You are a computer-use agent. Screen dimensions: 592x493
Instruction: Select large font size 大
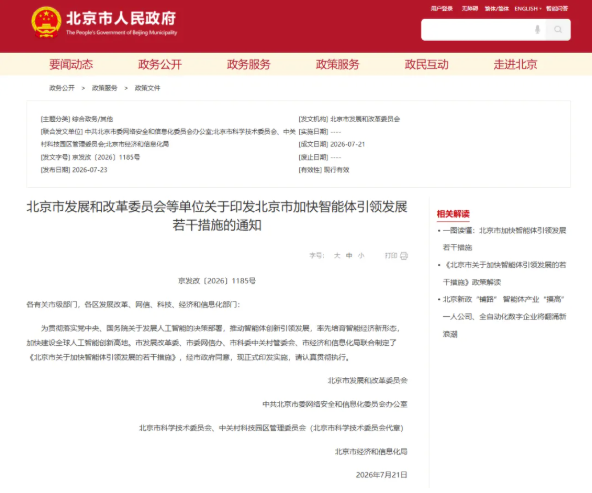tap(337, 256)
